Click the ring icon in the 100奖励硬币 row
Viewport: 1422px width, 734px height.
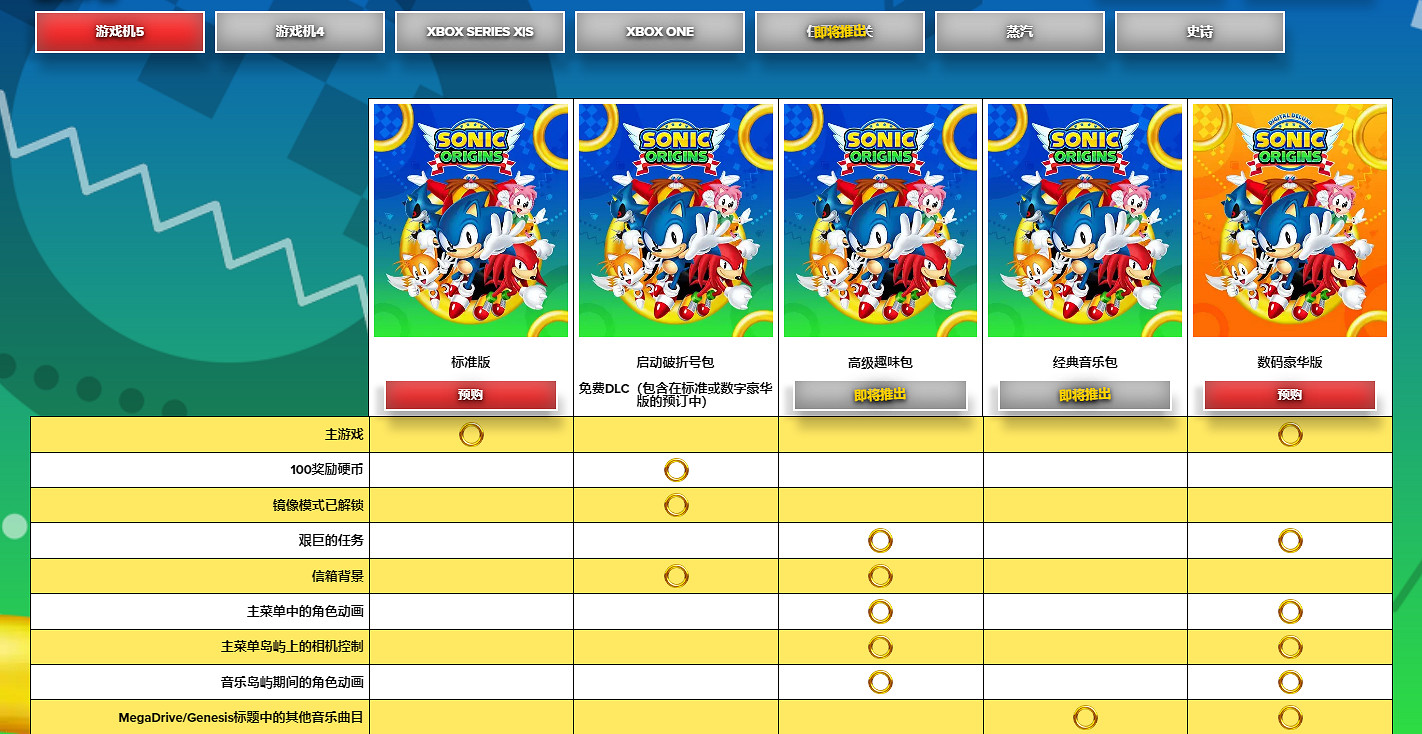[x=676, y=470]
